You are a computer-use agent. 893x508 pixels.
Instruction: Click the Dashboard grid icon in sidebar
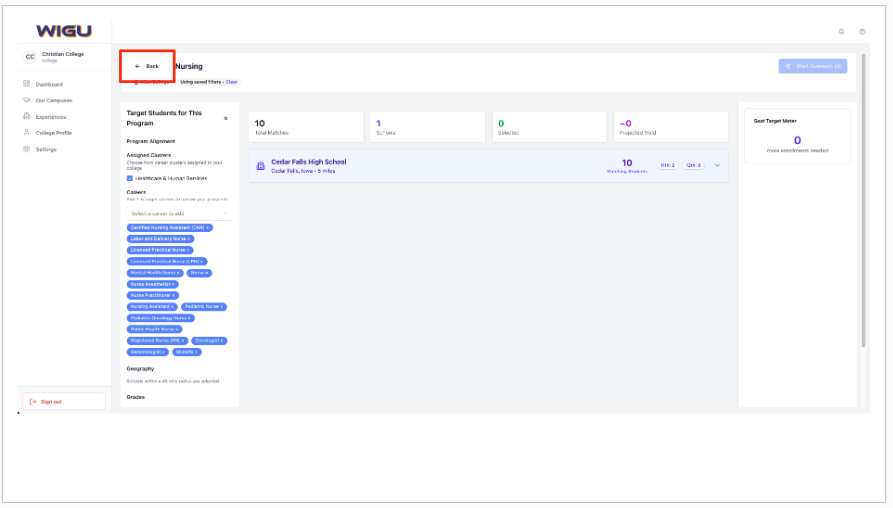click(x=26, y=84)
